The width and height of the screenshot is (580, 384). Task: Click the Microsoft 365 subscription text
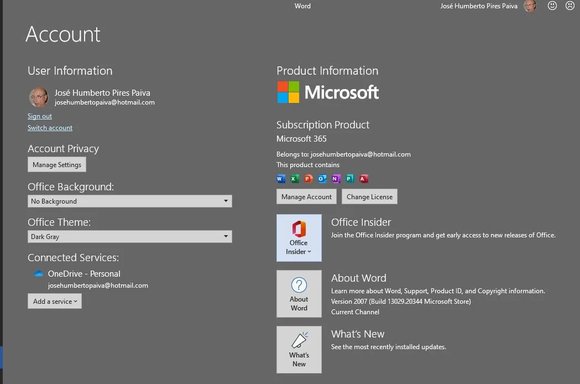click(301, 139)
